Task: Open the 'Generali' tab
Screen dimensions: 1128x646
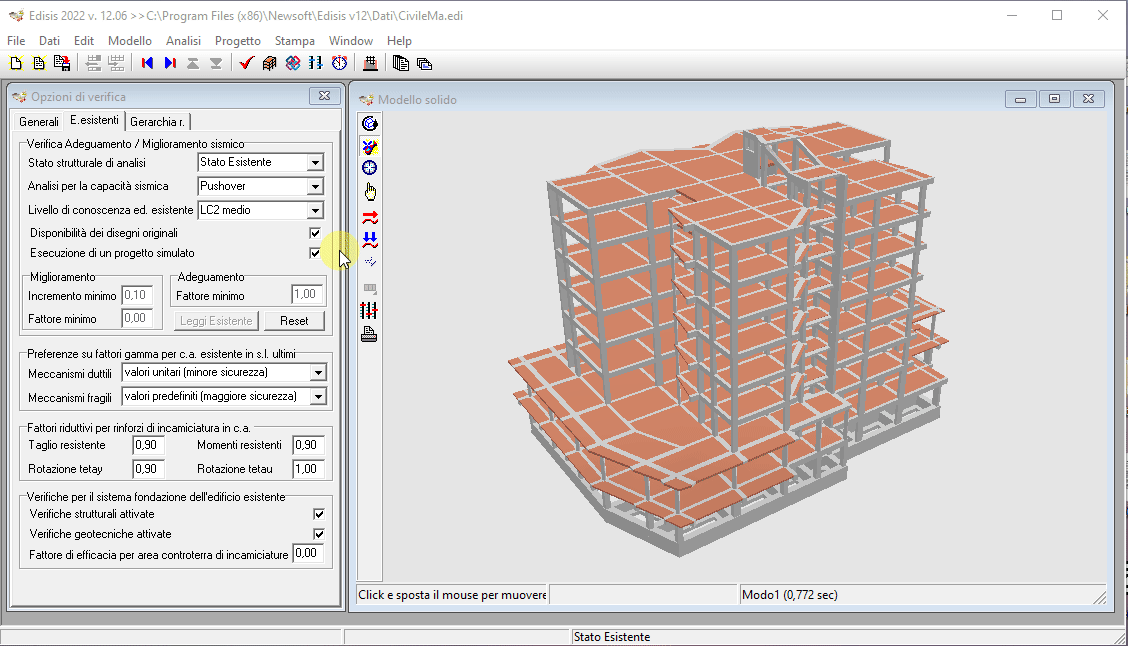Action: (39, 122)
